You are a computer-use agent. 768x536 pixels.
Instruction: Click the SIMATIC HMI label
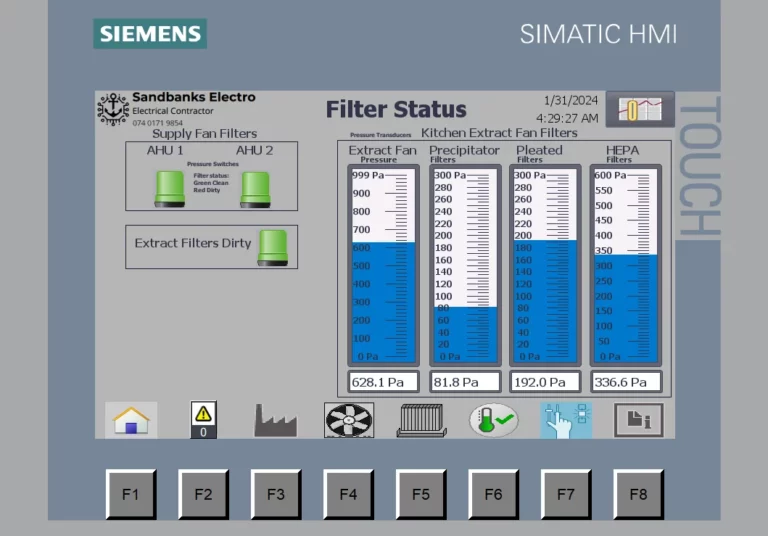(x=598, y=34)
